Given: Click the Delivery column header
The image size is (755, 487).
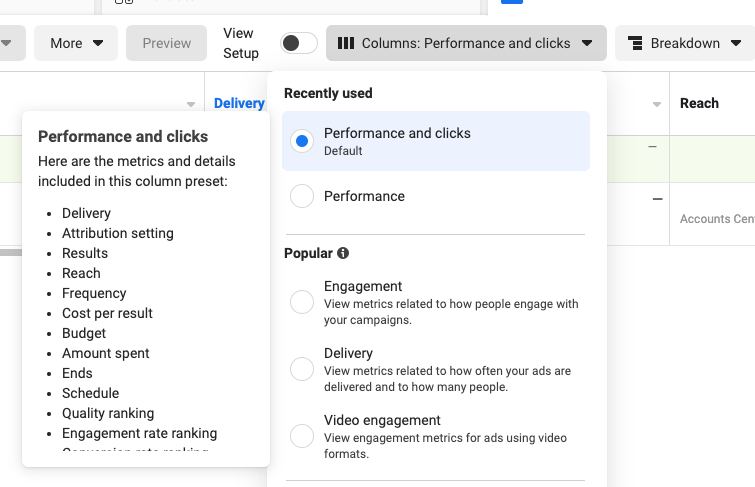Looking at the screenshot, I should pyautogui.click(x=239, y=103).
